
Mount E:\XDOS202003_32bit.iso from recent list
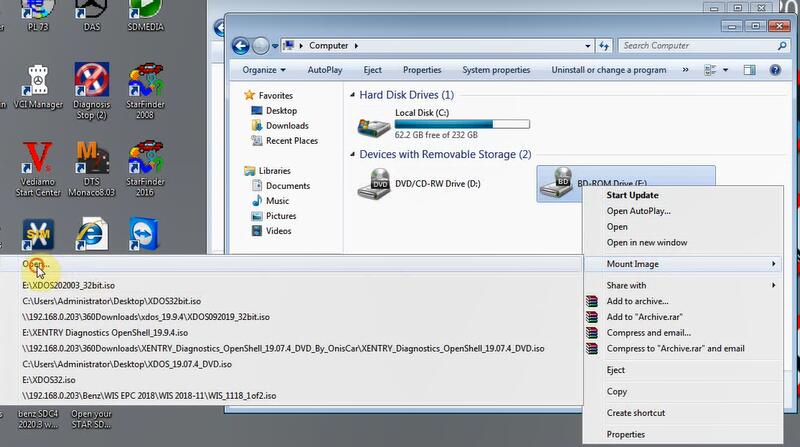[x=291, y=285]
